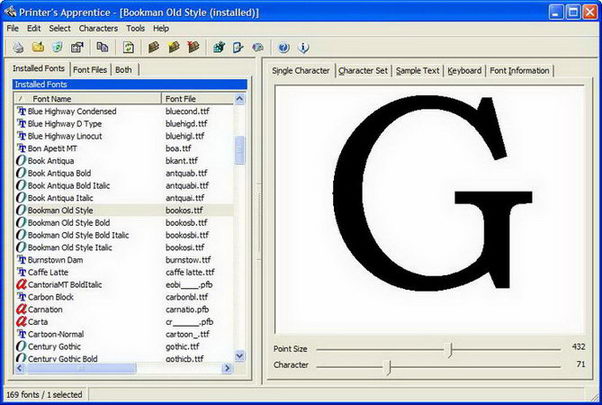Click the brown book with red X icon

[192, 47]
